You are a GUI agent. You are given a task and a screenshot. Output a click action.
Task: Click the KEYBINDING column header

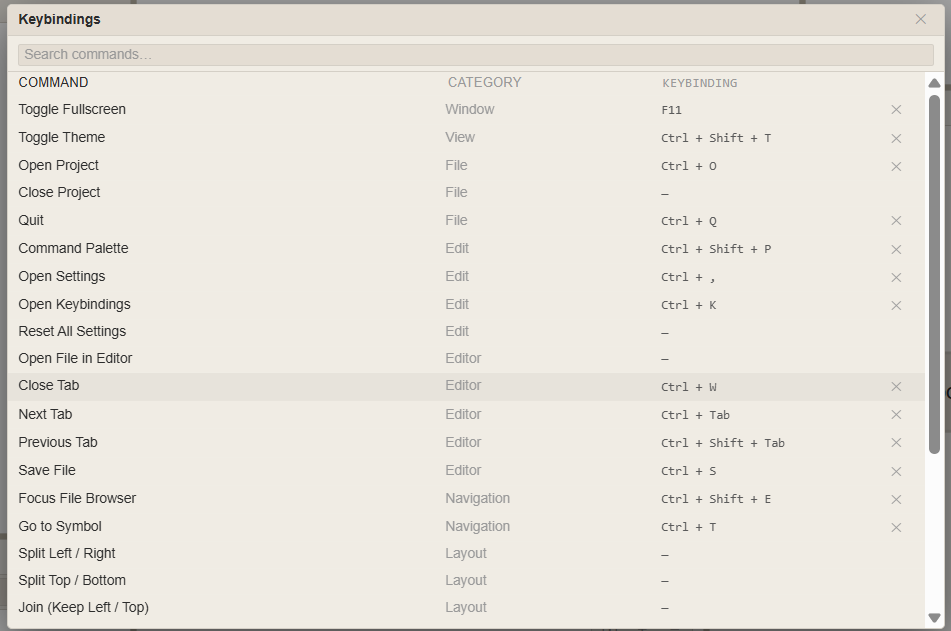pyautogui.click(x=699, y=83)
